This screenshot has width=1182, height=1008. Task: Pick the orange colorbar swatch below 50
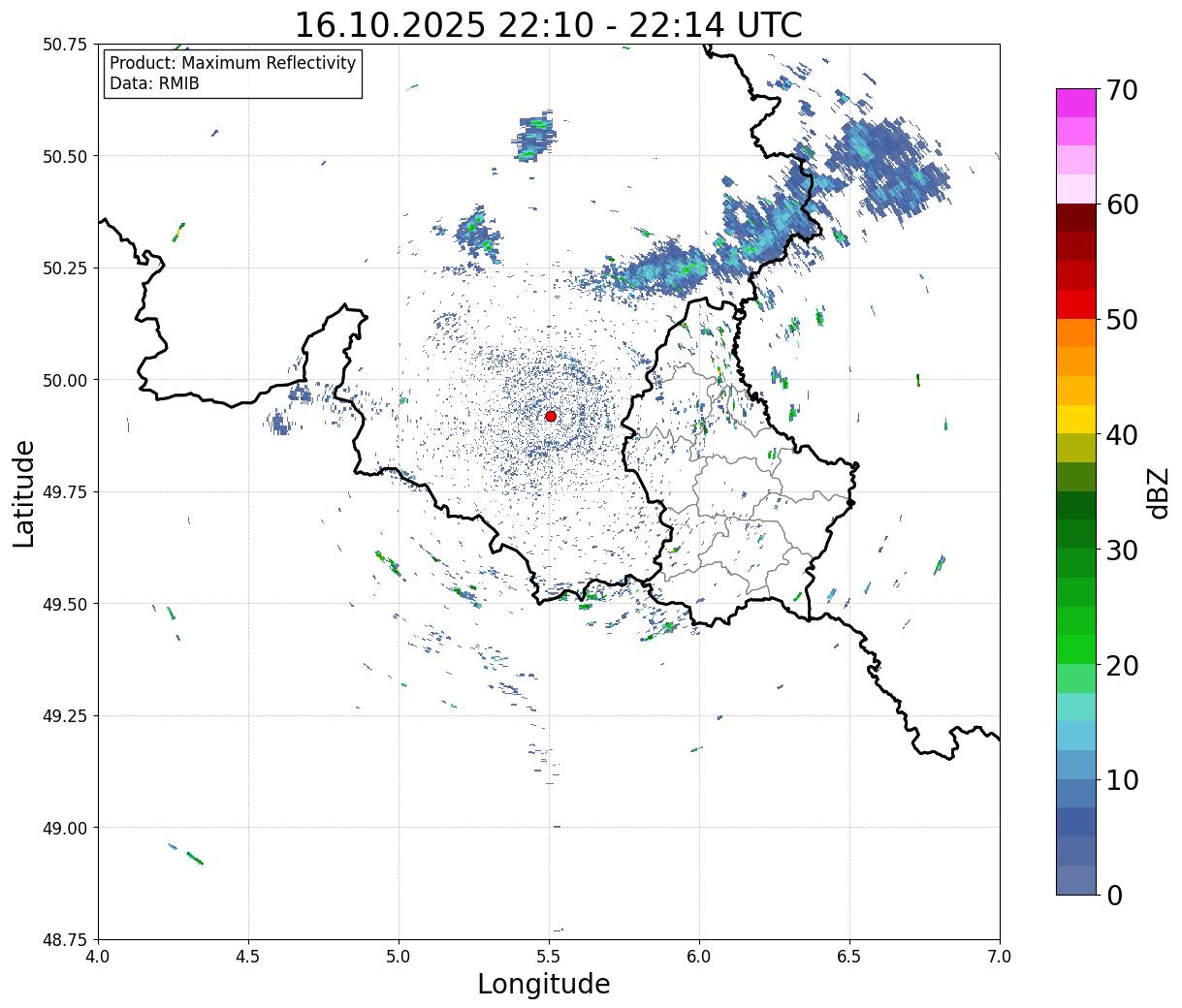pos(1076,332)
